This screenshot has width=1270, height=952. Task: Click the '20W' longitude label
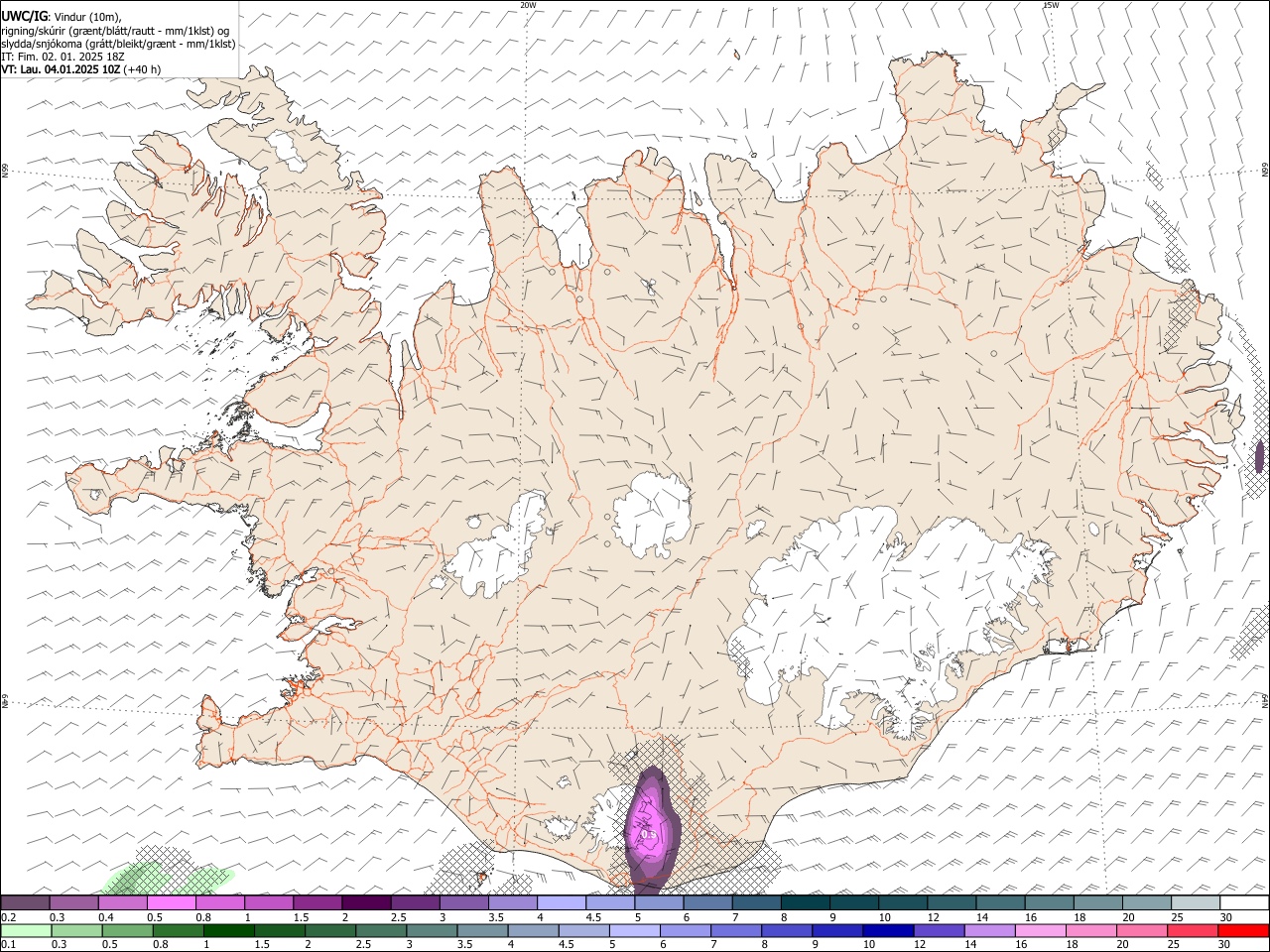click(528, 5)
